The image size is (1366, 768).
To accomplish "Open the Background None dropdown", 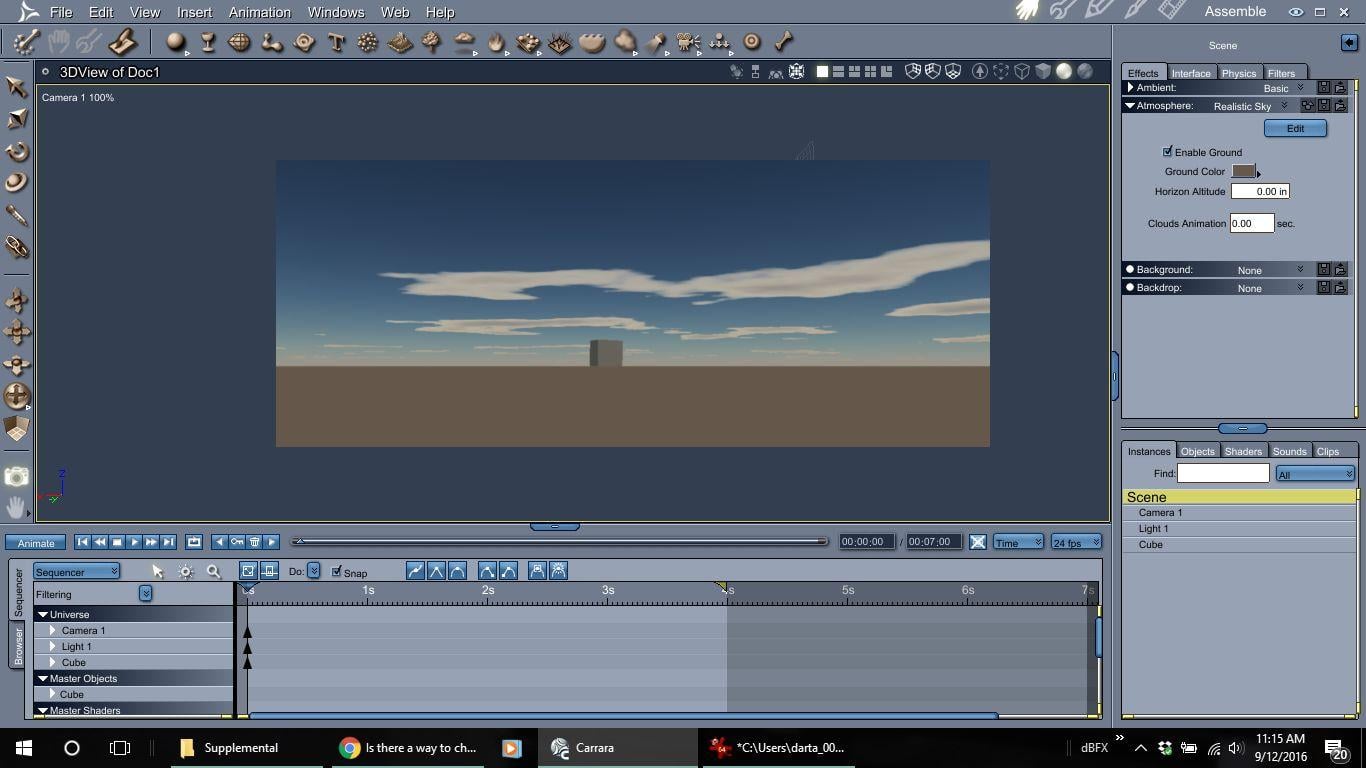I will [x=1301, y=270].
